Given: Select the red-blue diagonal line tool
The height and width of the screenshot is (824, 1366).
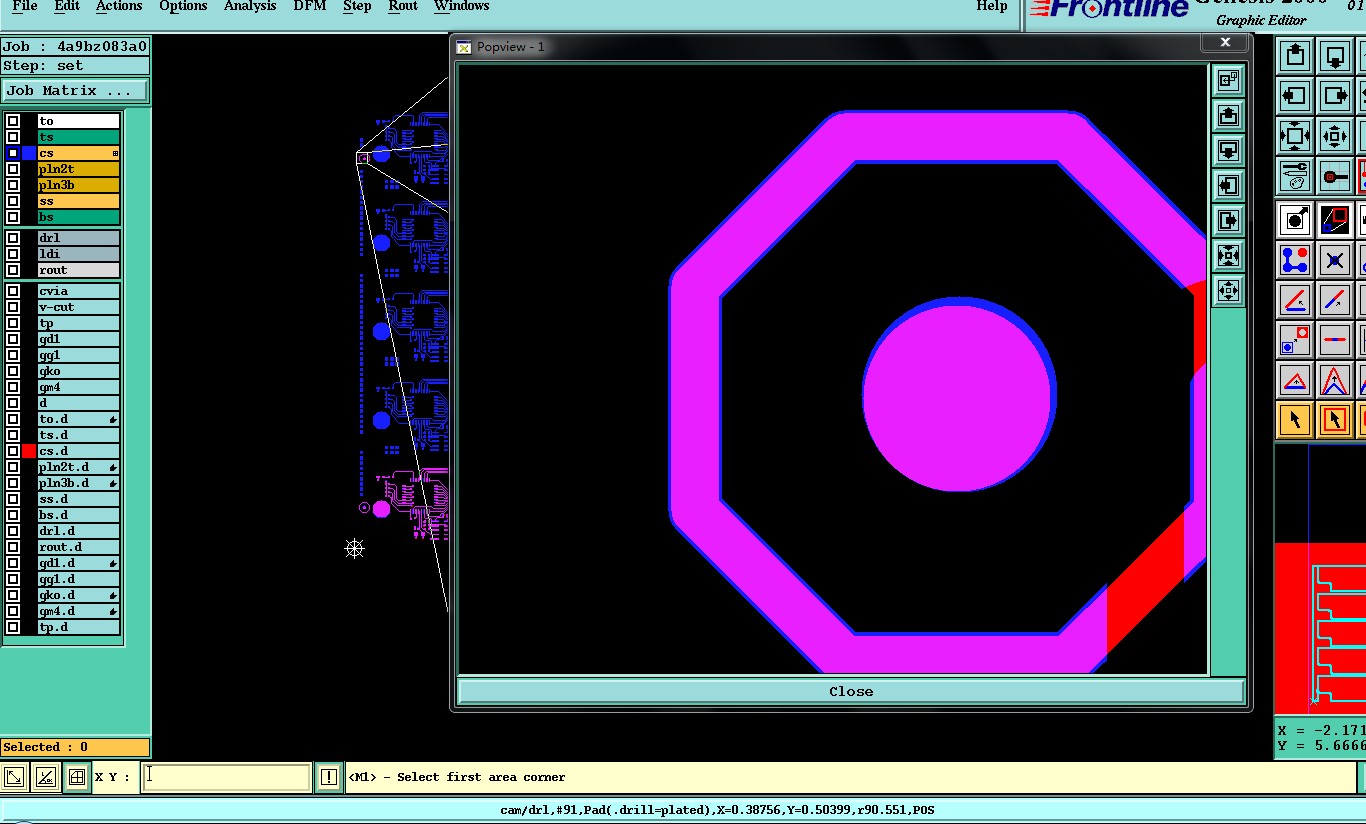Looking at the screenshot, I should (1334, 300).
